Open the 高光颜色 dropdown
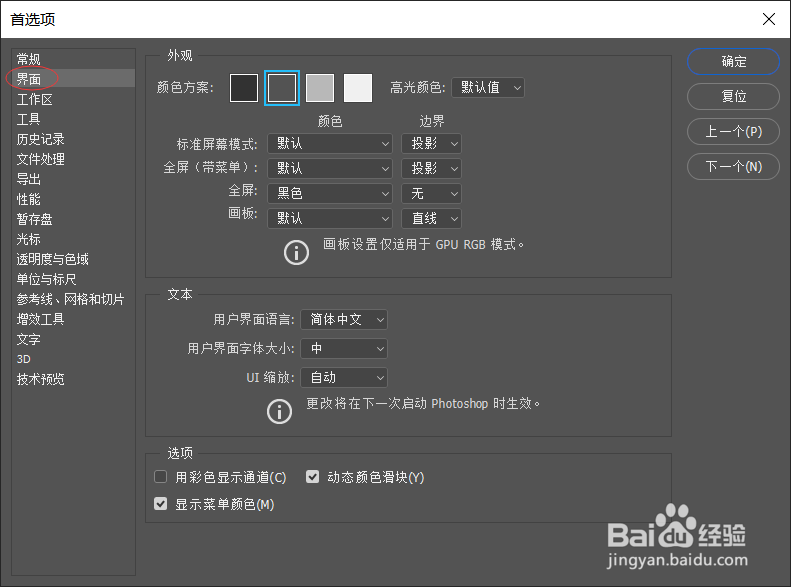Viewport: 791px width, 587px height. tap(488, 88)
